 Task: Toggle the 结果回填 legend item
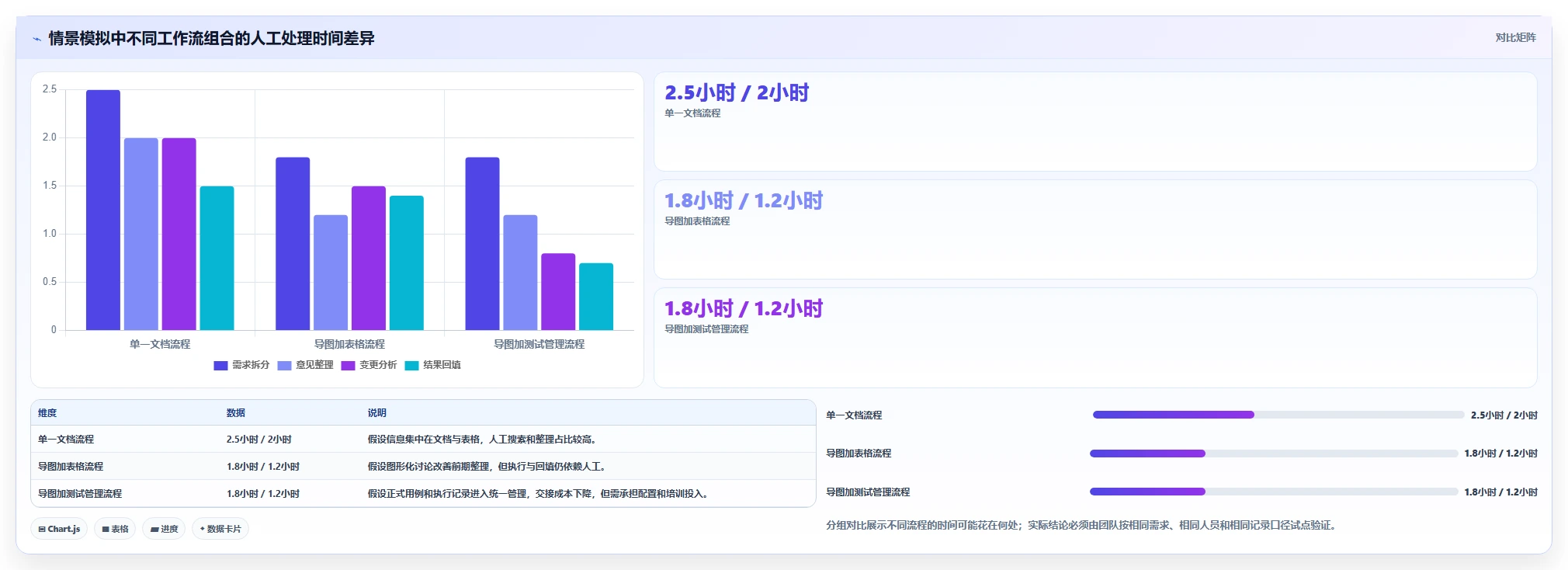click(x=432, y=365)
